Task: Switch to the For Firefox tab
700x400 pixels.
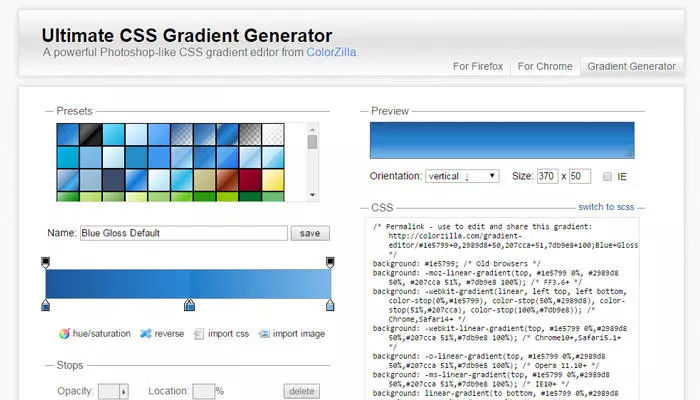Action: click(x=478, y=67)
